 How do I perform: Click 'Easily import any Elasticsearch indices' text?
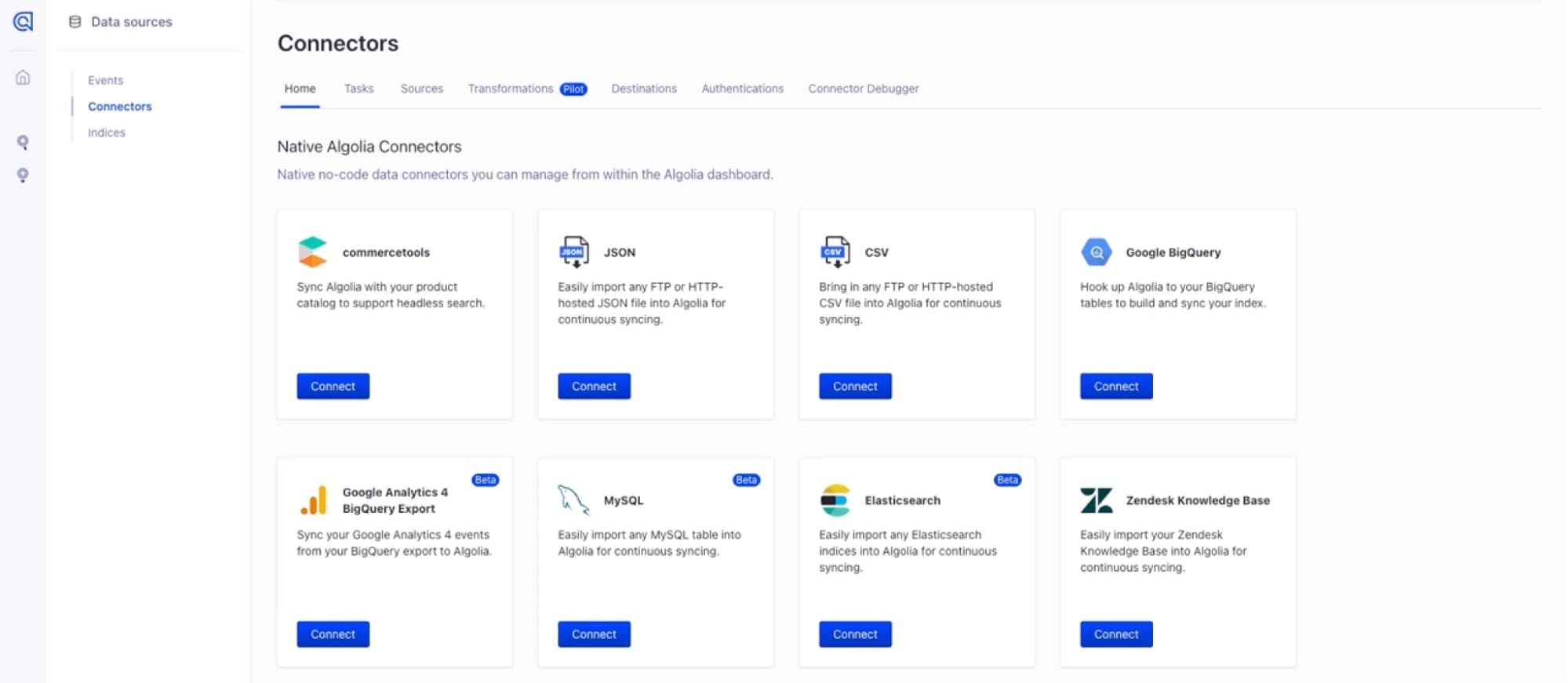908,550
